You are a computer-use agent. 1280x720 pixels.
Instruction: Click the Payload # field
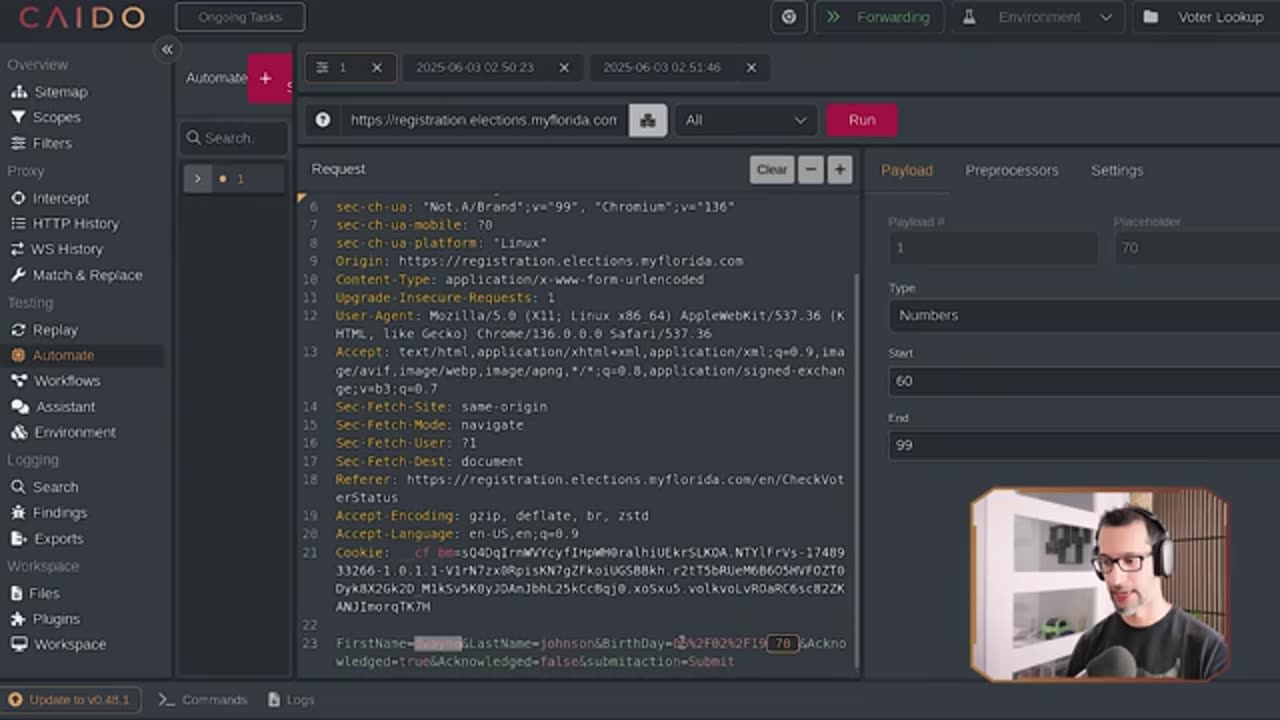[993, 248]
